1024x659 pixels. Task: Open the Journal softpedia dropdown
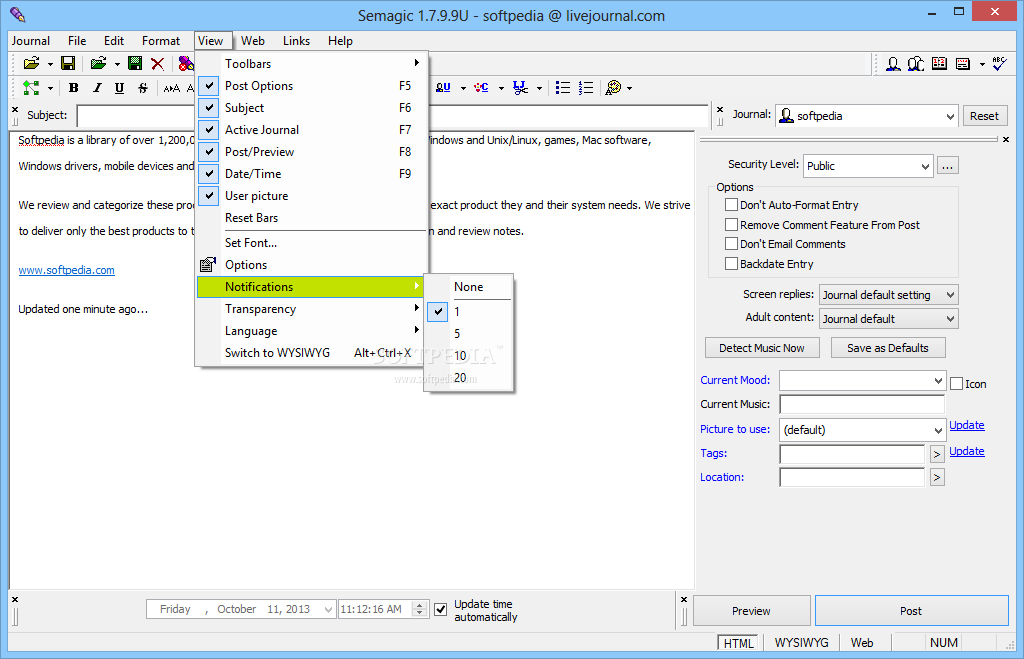click(x=950, y=116)
